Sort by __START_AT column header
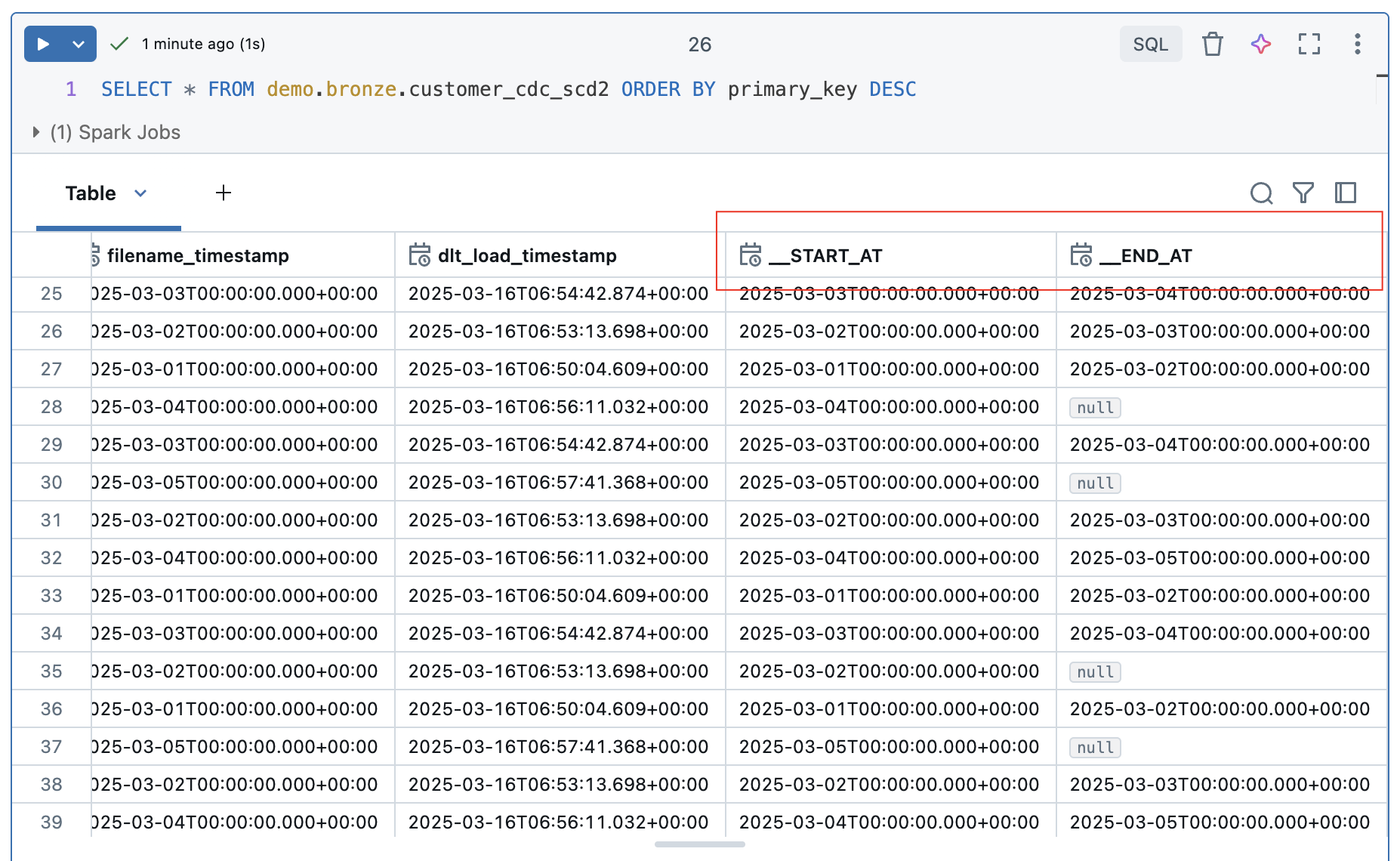The width and height of the screenshot is (1400, 861). [836, 256]
